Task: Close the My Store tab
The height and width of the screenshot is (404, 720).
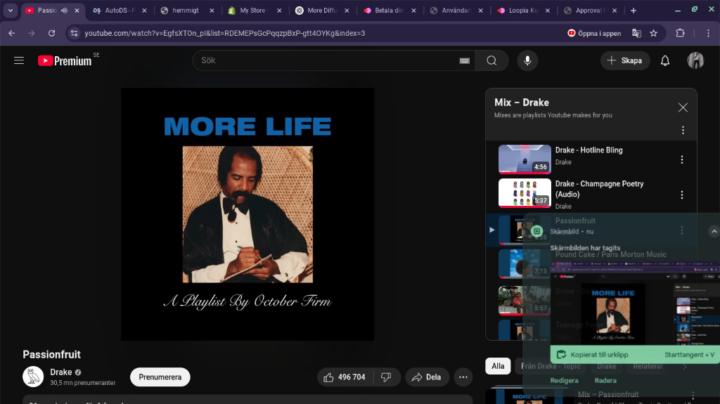Action: [279, 10]
